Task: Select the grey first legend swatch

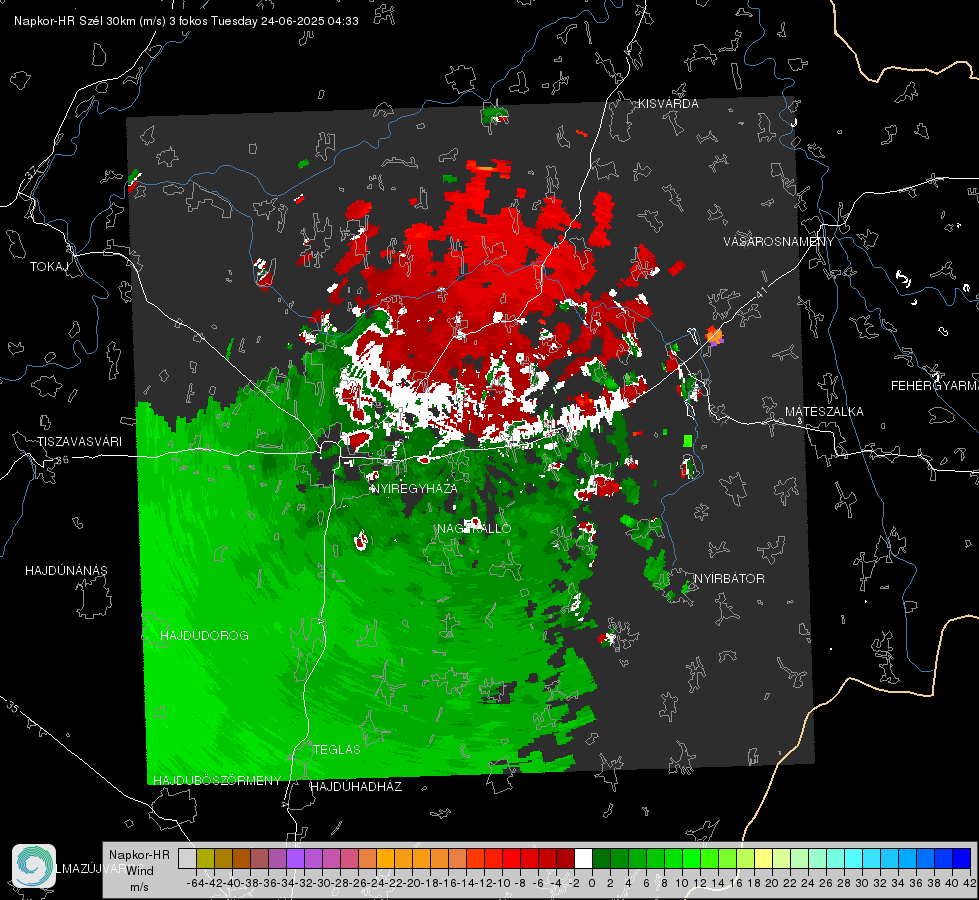Action: 187,858
